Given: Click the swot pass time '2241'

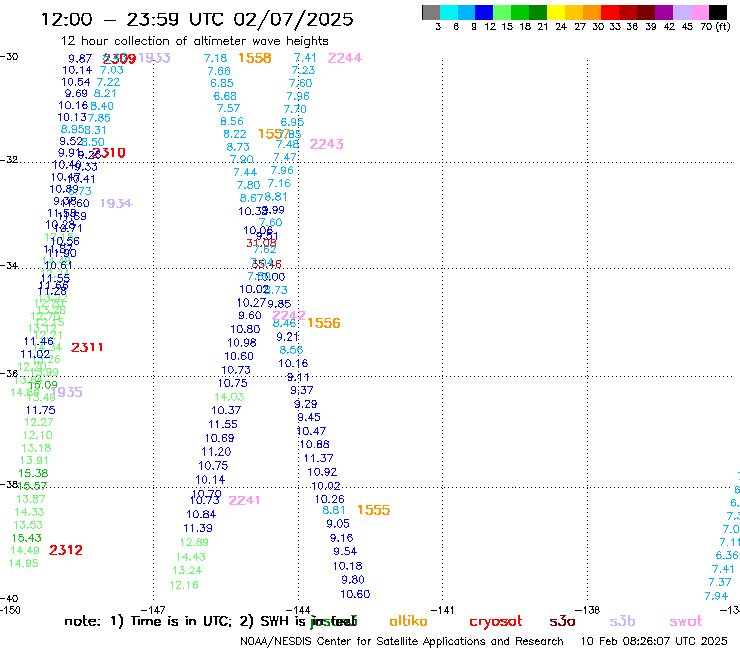Looking at the screenshot, I should [244, 500].
